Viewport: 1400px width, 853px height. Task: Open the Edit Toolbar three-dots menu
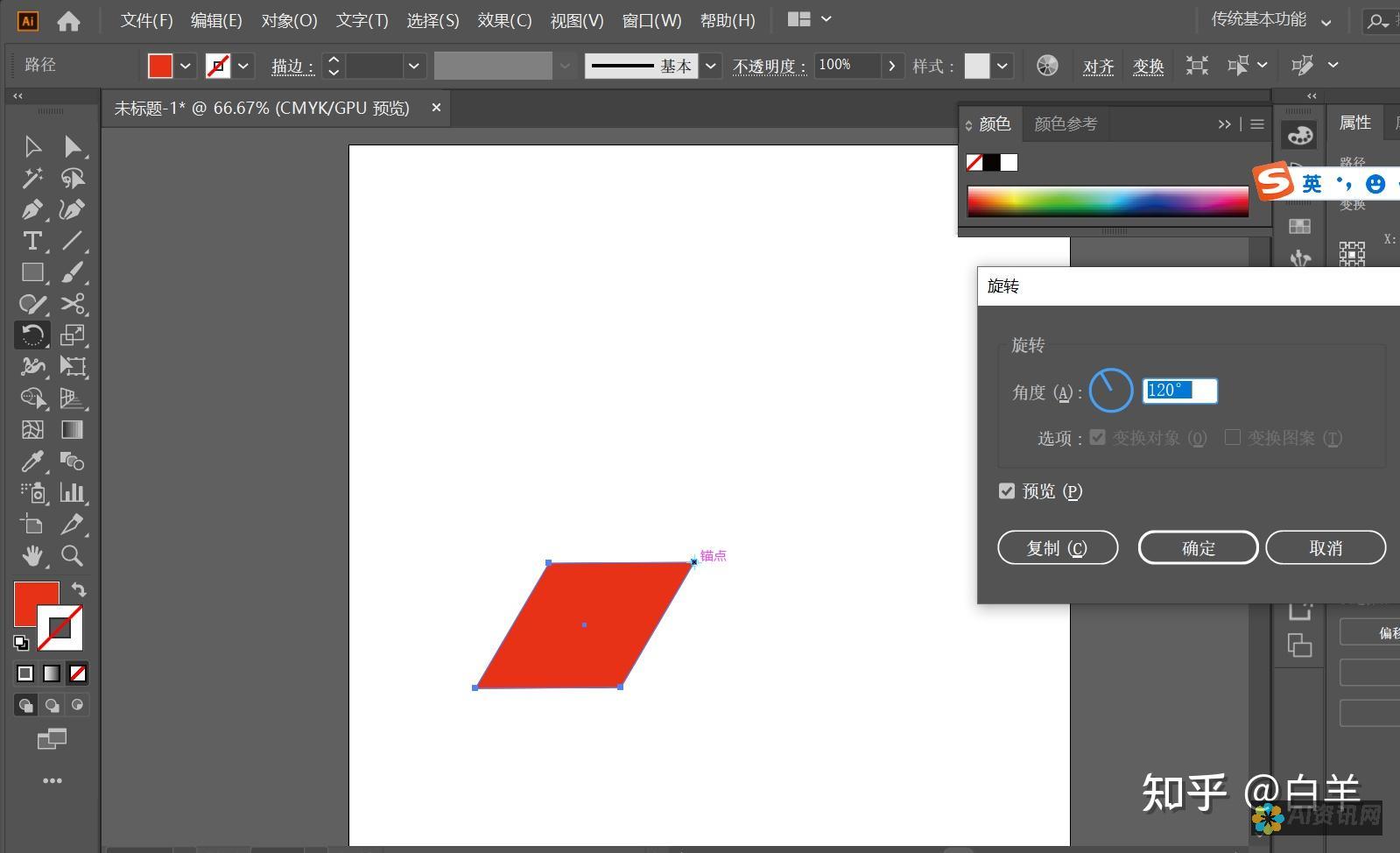(x=53, y=780)
